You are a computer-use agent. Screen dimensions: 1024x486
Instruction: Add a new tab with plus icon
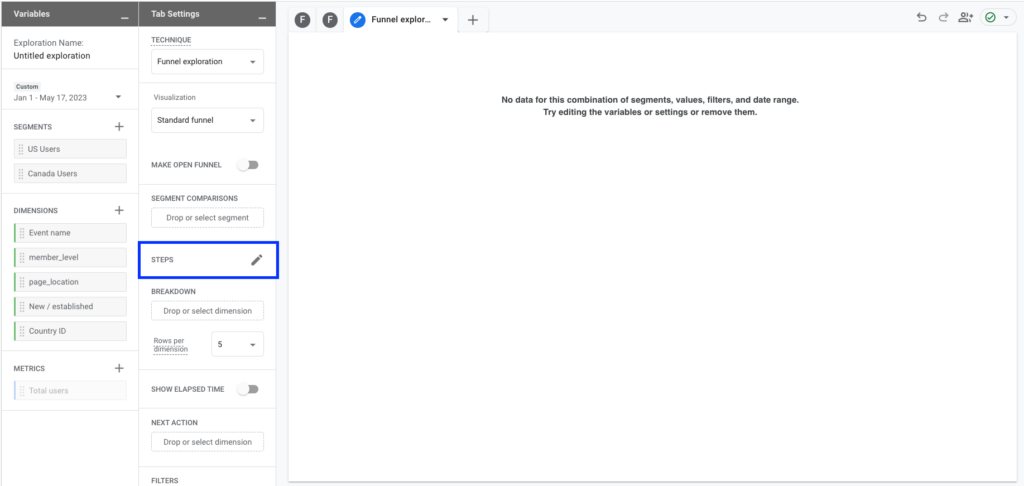pyautogui.click(x=473, y=19)
